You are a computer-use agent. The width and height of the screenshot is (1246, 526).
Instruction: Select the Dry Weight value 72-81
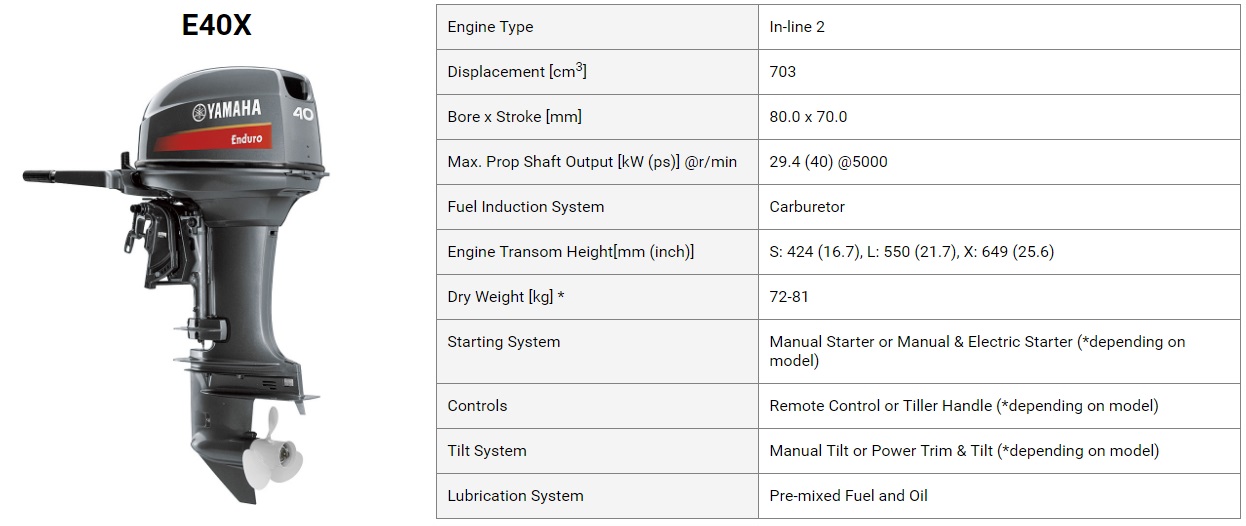[789, 297]
